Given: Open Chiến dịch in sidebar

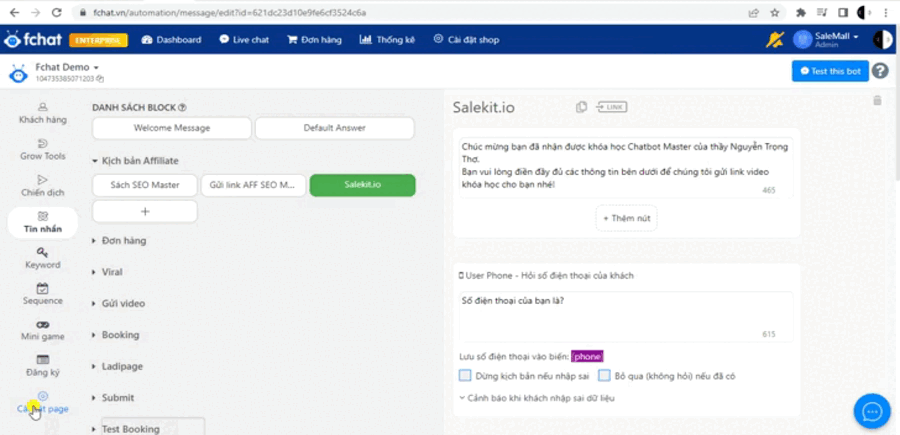Looking at the screenshot, I should [x=43, y=186].
